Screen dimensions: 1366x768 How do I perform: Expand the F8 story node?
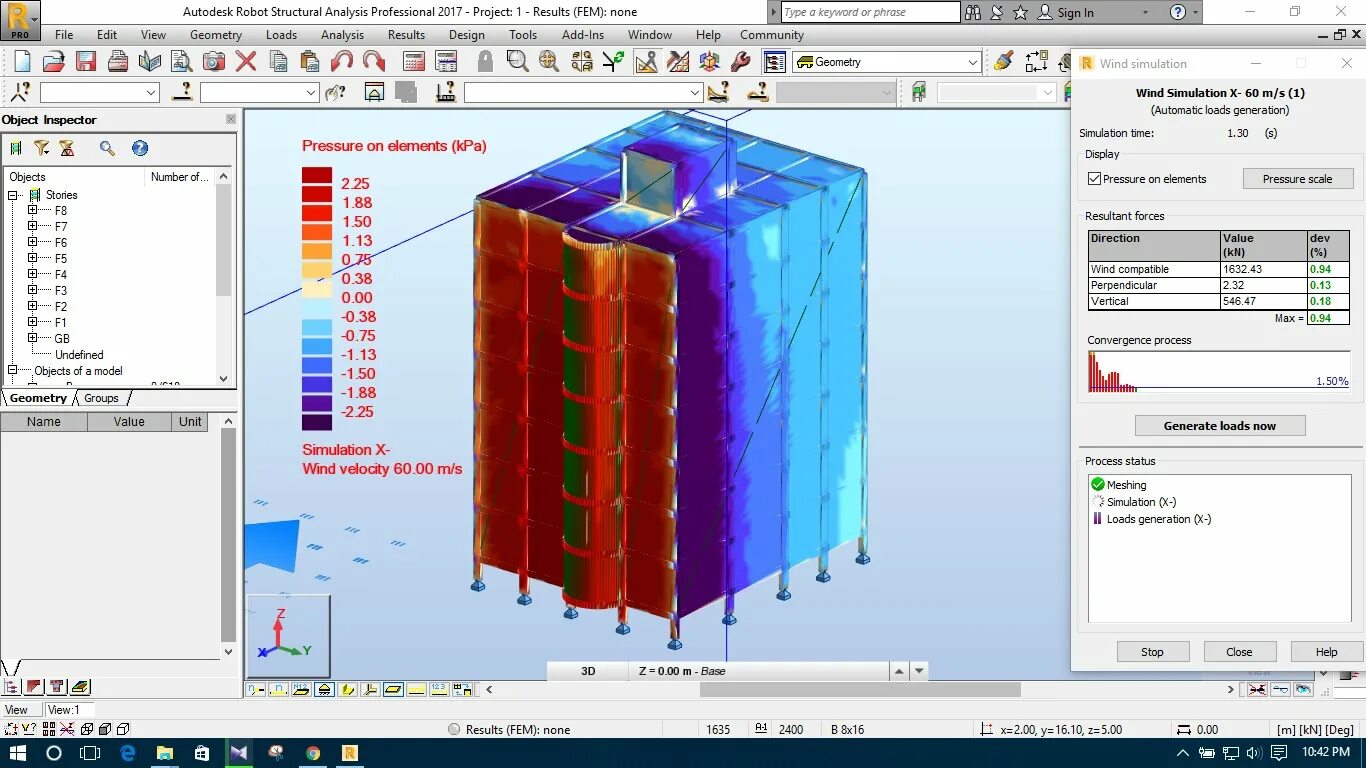pos(32,210)
